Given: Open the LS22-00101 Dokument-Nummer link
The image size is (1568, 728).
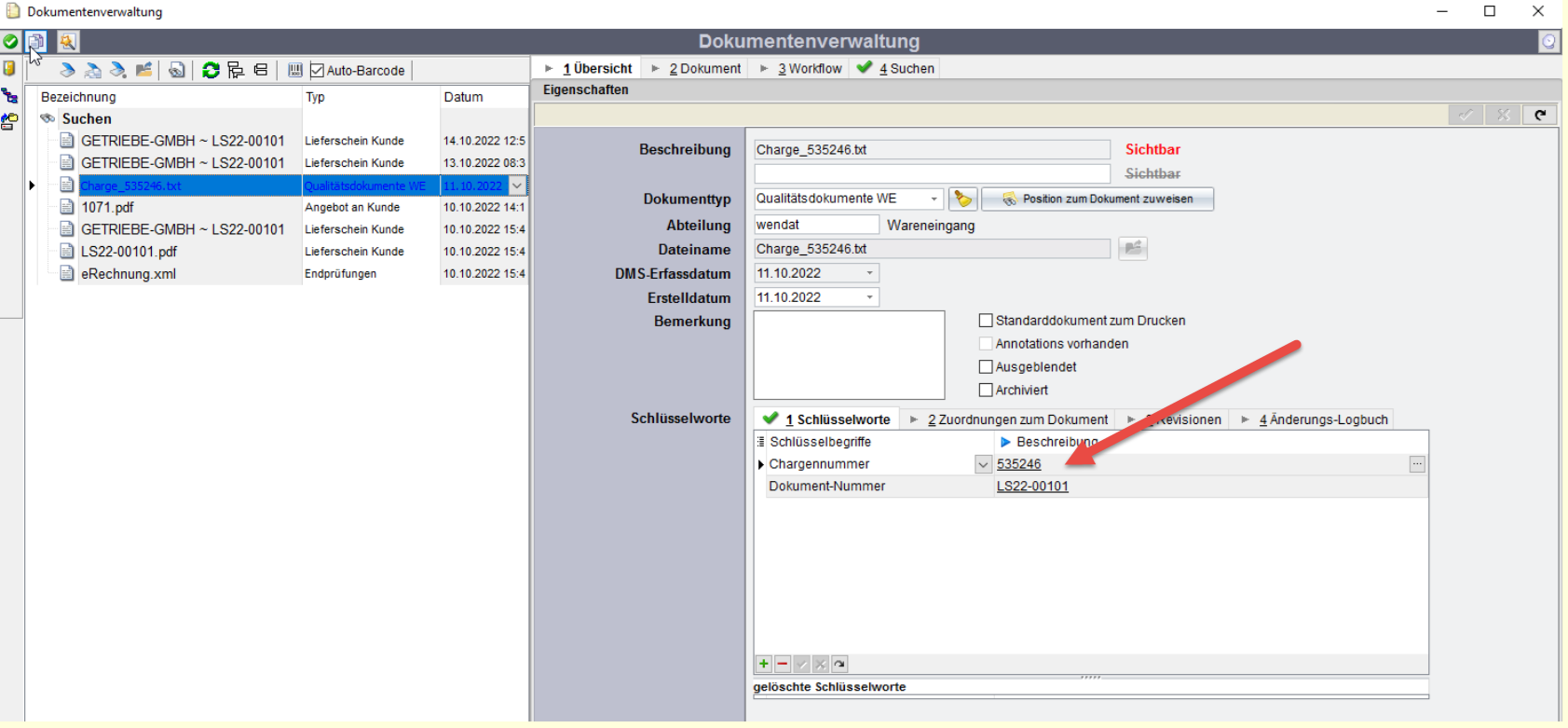Looking at the screenshot, I should pyautogui.click(x=1032, y=487).
